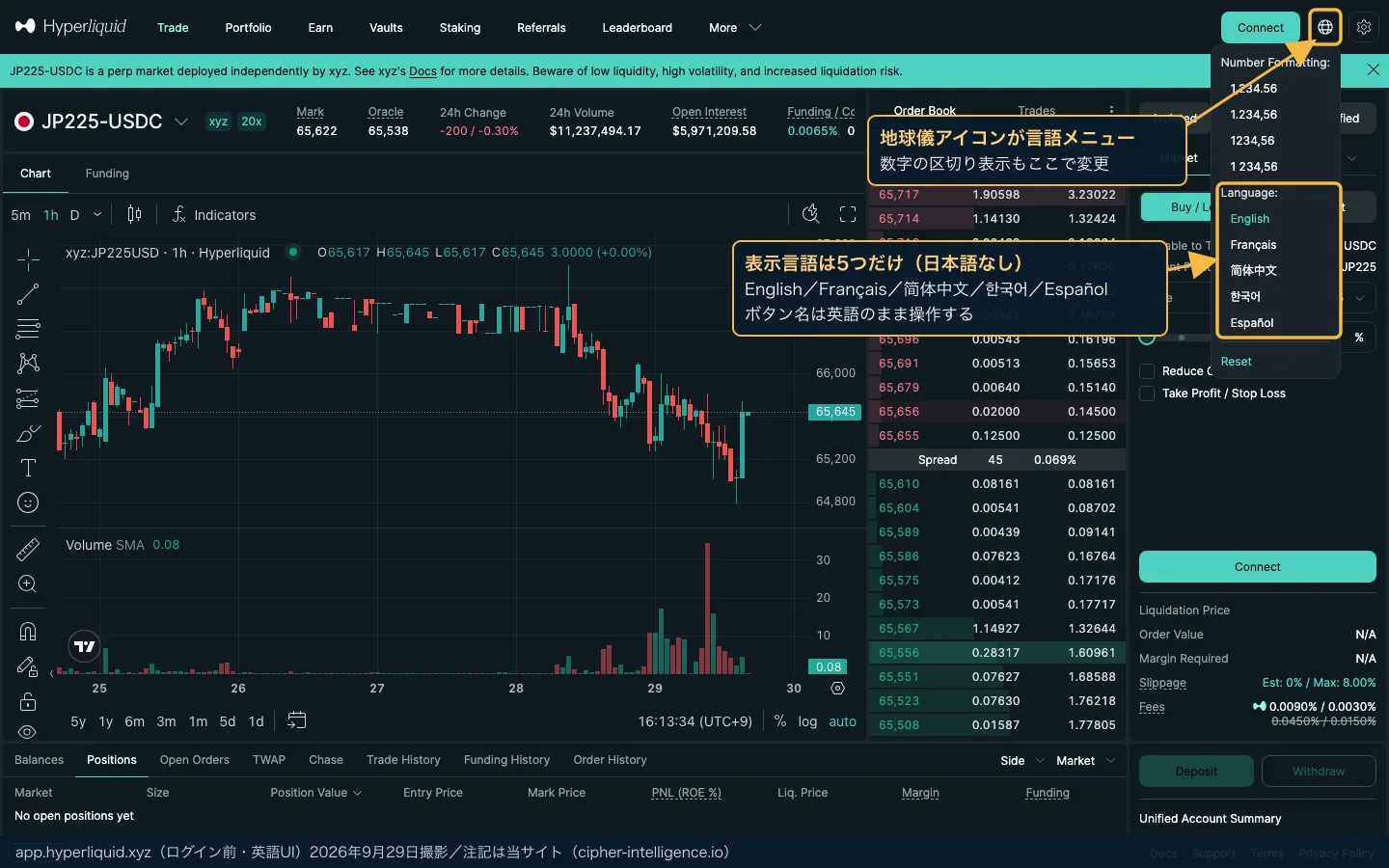Open the Open Orders tab
1389x868 pixels.
(x=195, y=760)
